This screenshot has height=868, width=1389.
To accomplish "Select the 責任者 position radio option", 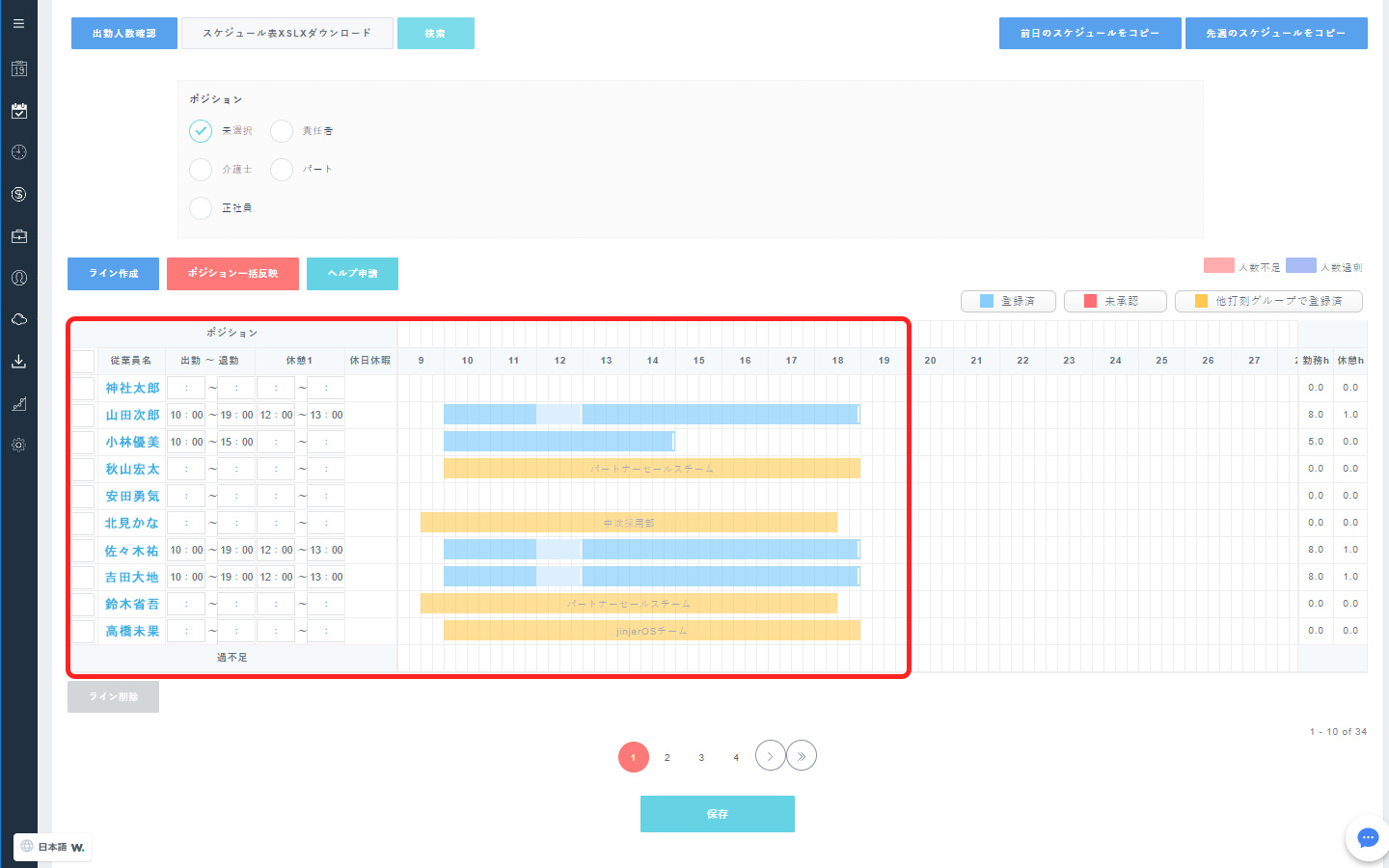I will point(282,131).
